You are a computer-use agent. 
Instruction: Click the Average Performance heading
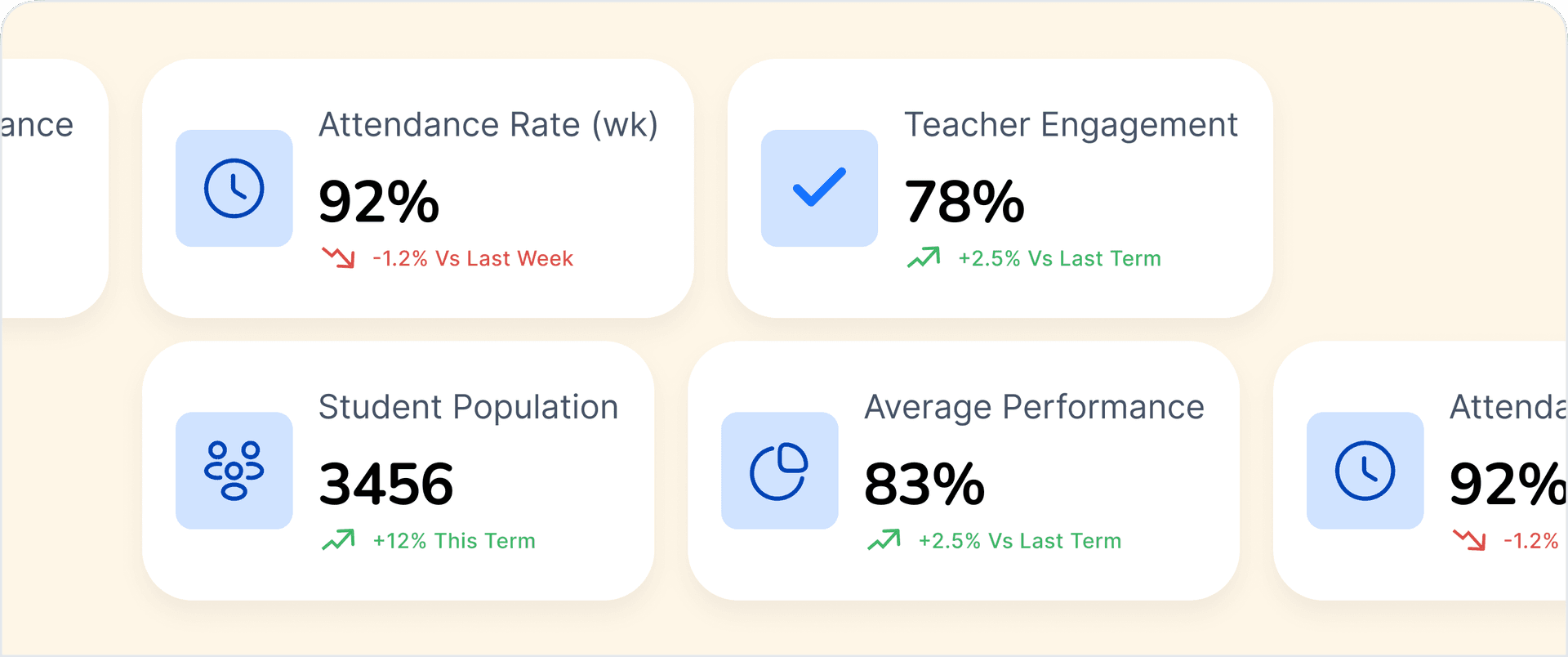click(x=1034, y=407)
